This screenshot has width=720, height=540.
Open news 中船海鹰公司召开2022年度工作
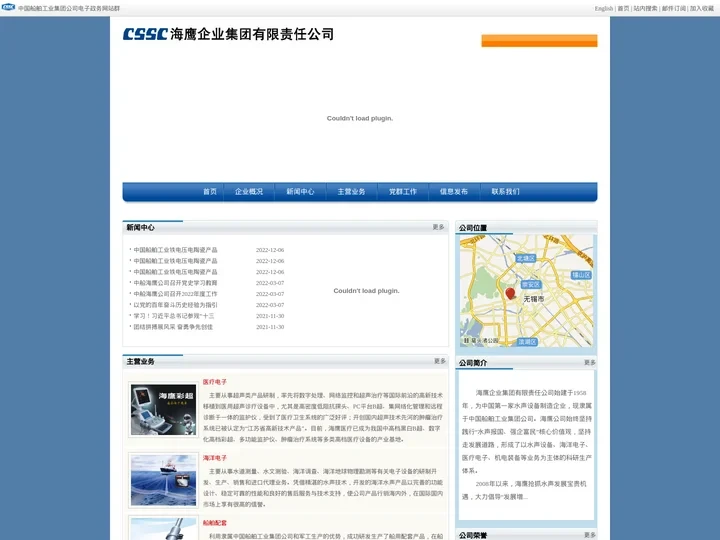click(175, 294)
